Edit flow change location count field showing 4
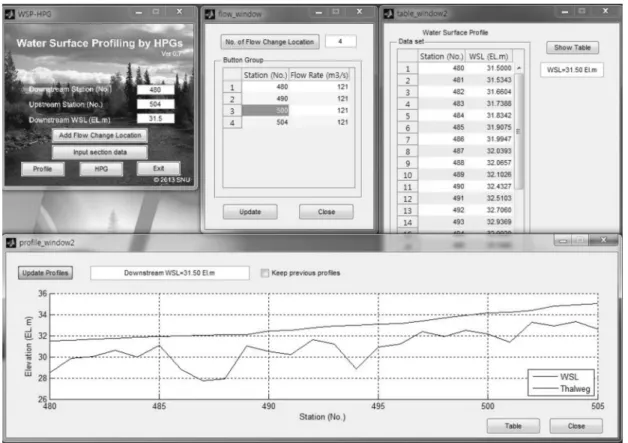 point(340,41)
